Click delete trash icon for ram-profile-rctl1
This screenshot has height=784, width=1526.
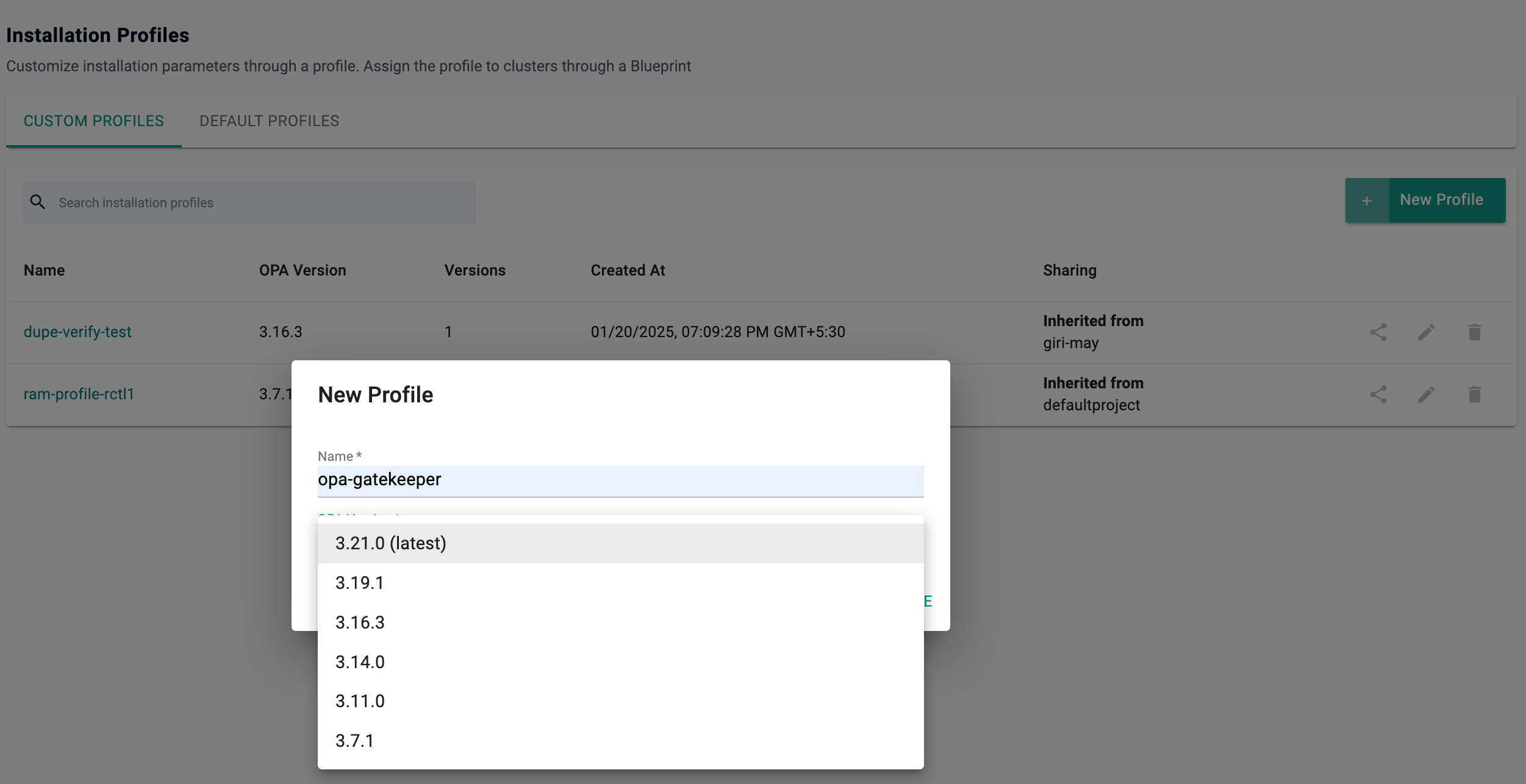tap(1474, 394)
